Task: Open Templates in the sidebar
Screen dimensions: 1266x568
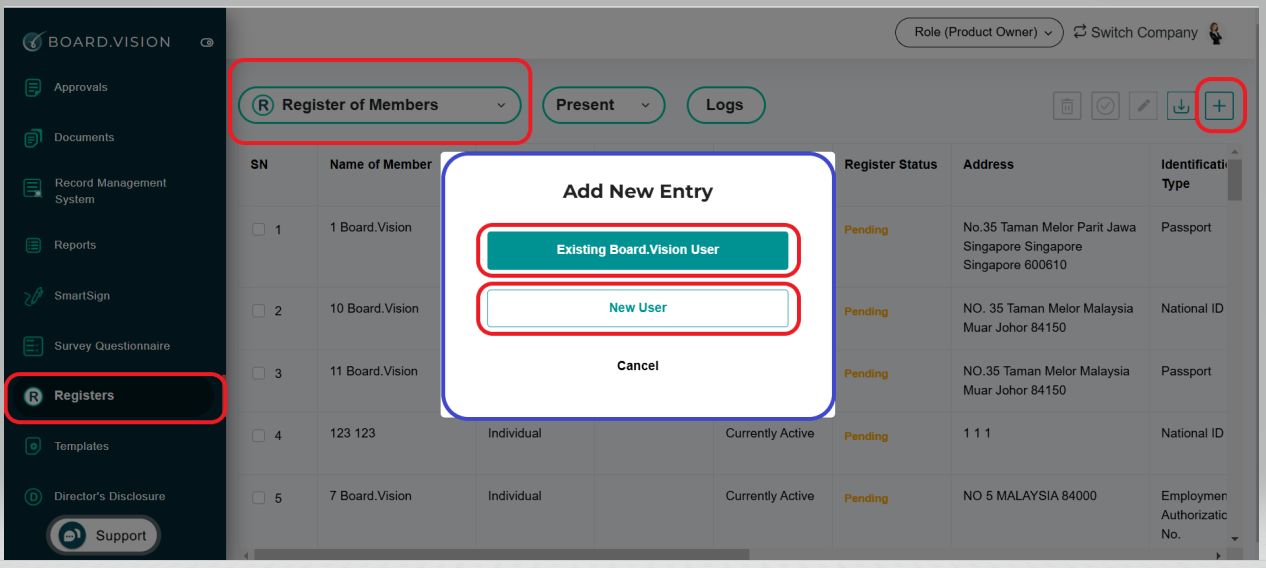Action: coord(81,446)
